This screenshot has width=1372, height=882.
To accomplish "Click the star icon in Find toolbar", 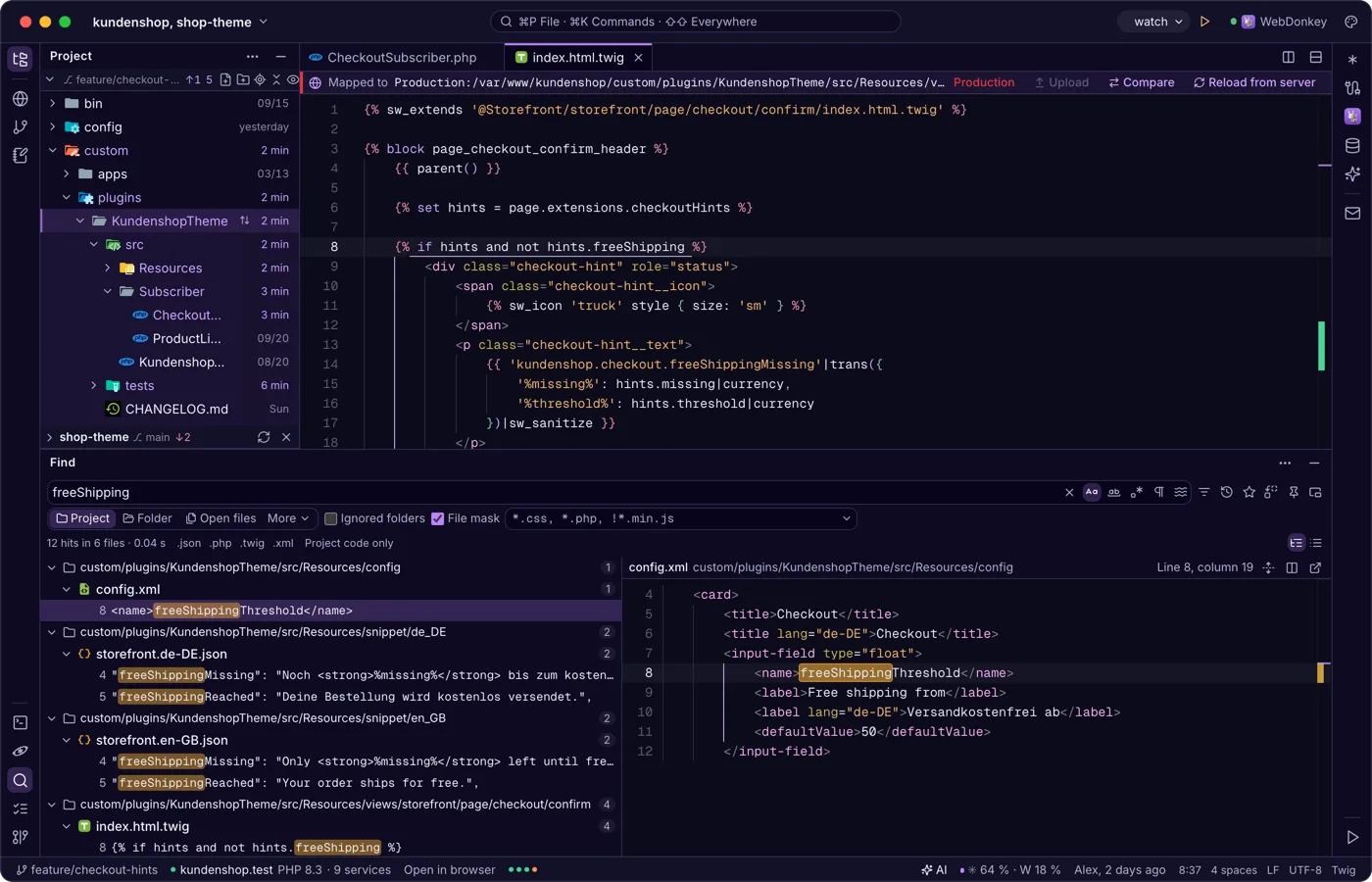I will click(x=1249, y=492).
